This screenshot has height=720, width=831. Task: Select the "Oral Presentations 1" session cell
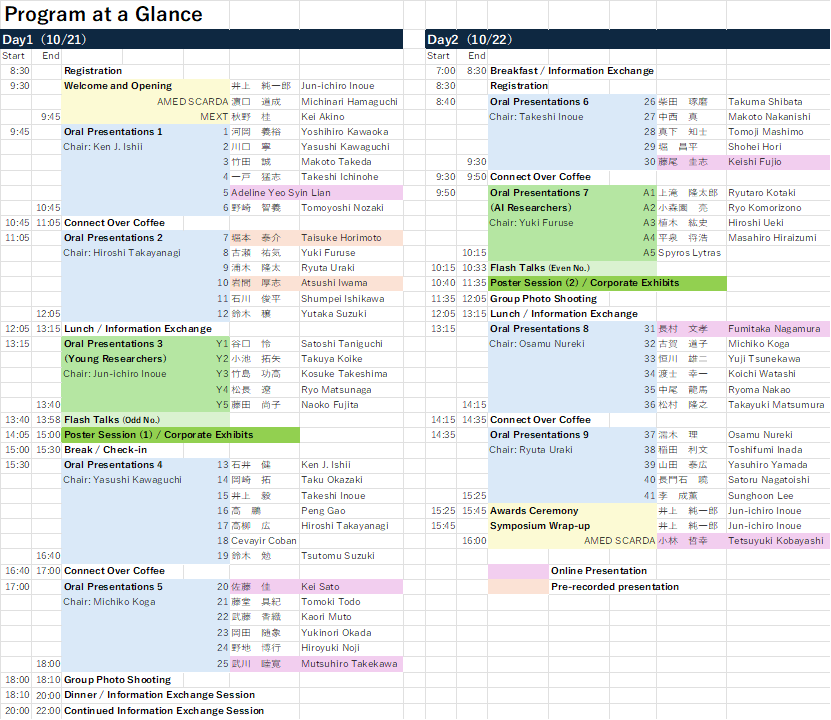coord(113,132)
